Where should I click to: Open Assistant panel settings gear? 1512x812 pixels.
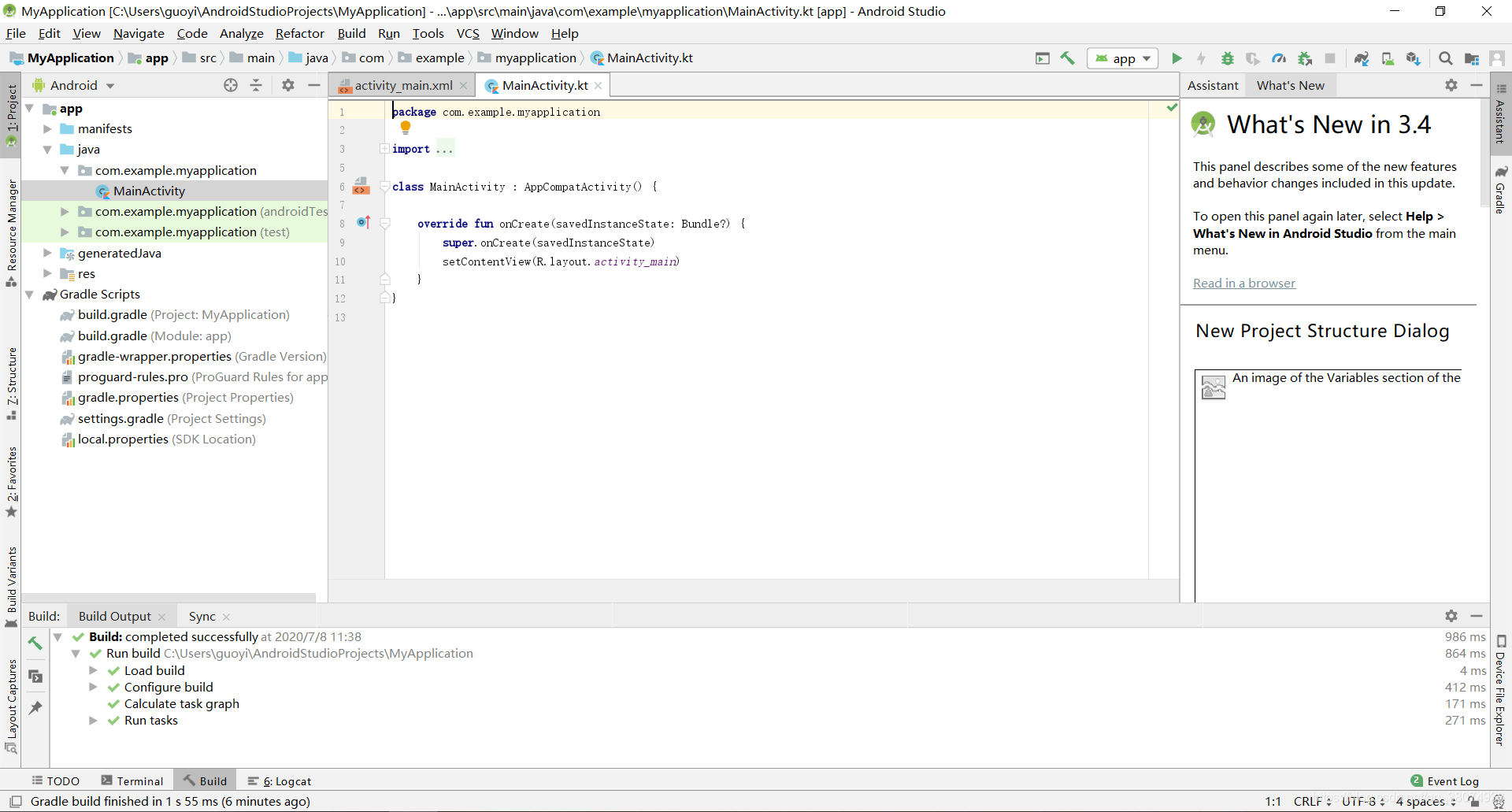pos(1451,85)
